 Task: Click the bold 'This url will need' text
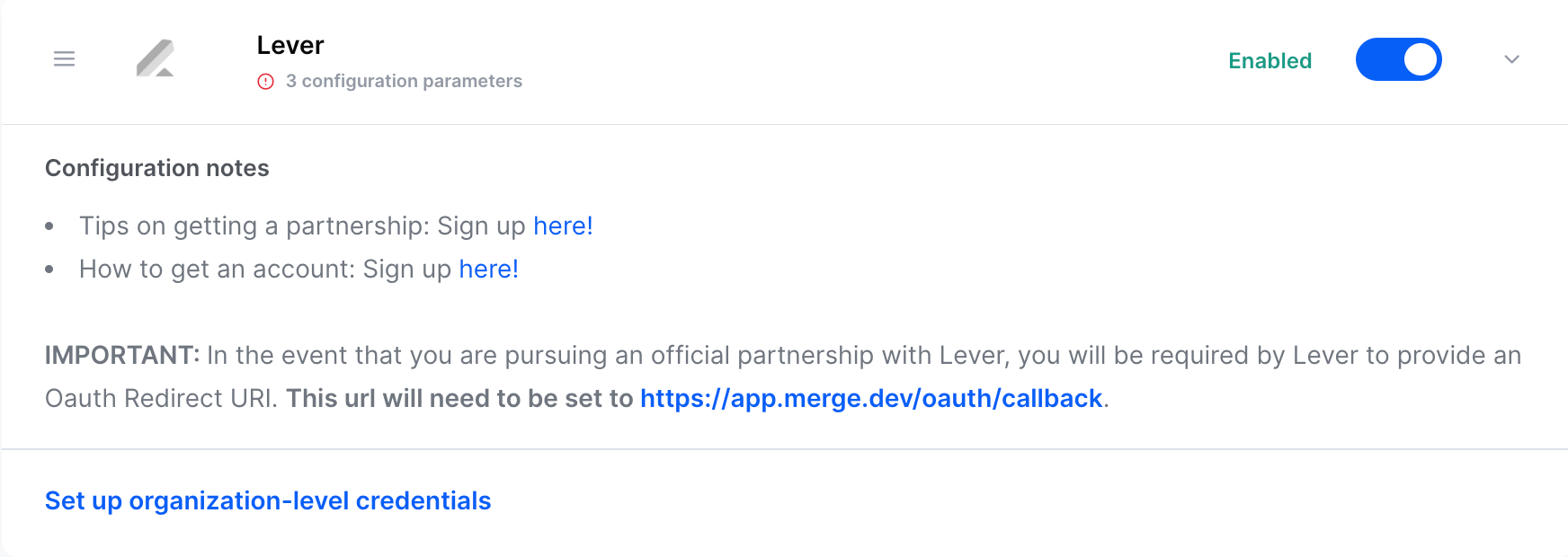click(459, 398)
